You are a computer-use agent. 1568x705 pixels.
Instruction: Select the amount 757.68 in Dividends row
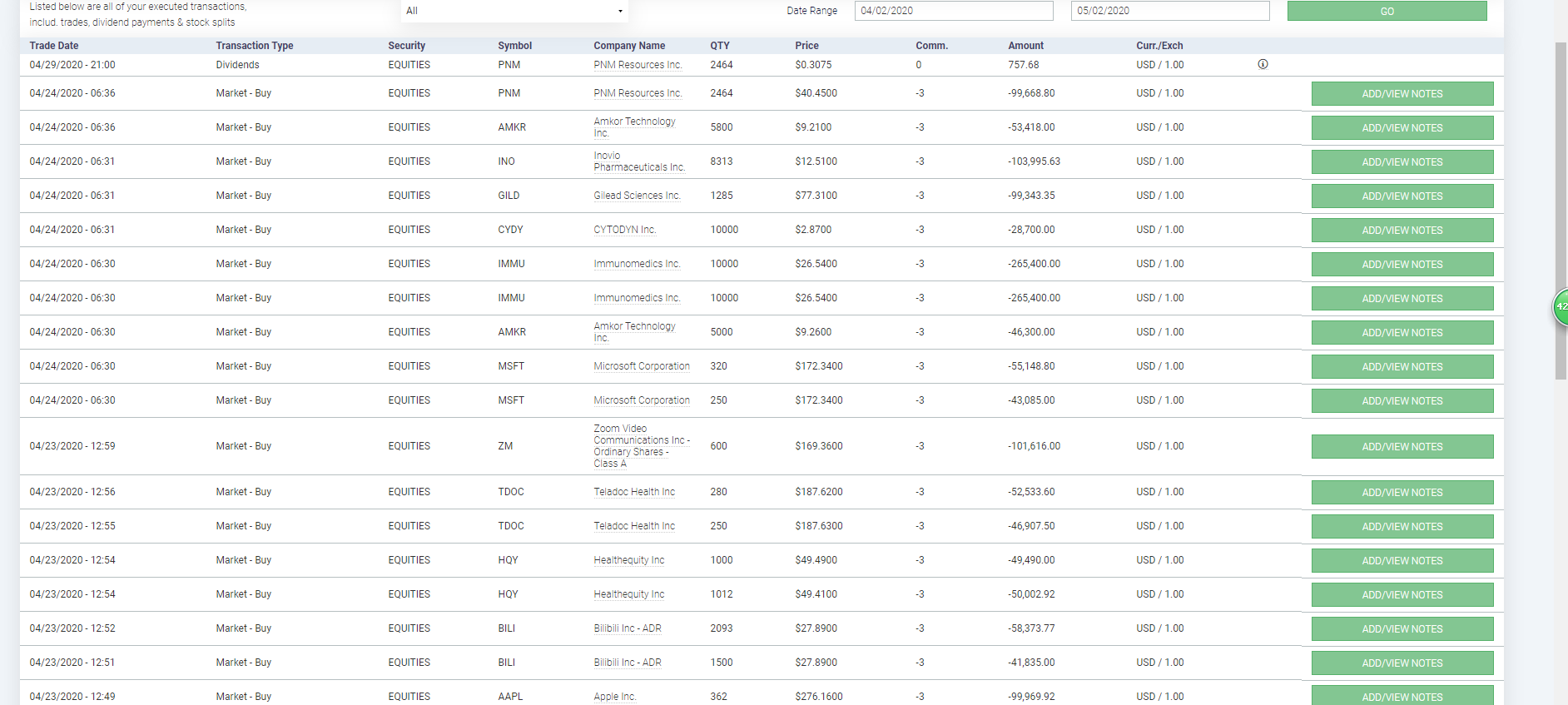pos(1023,65)
